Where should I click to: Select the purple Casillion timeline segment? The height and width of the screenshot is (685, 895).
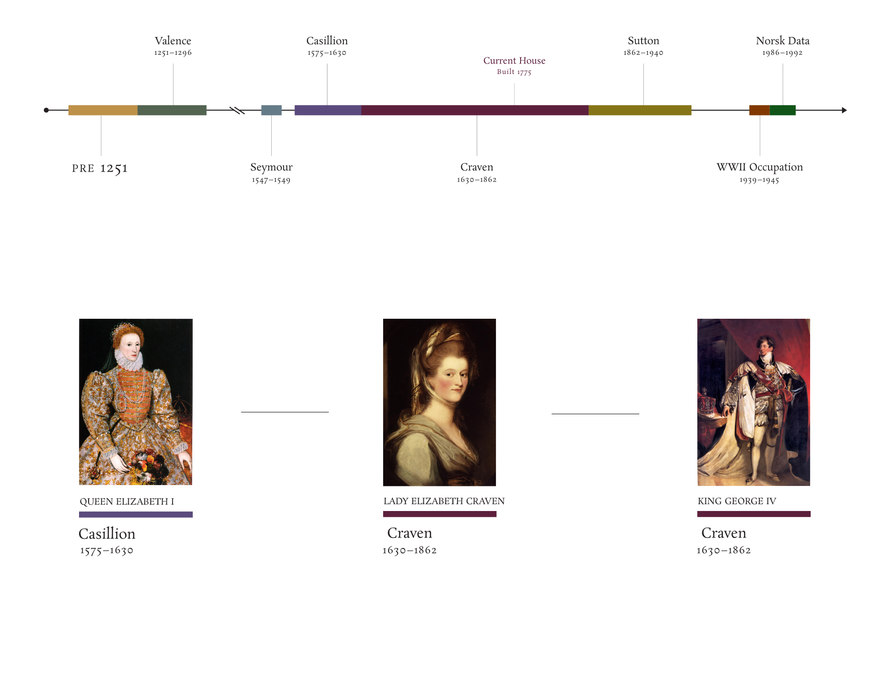(x=328, y=110)
